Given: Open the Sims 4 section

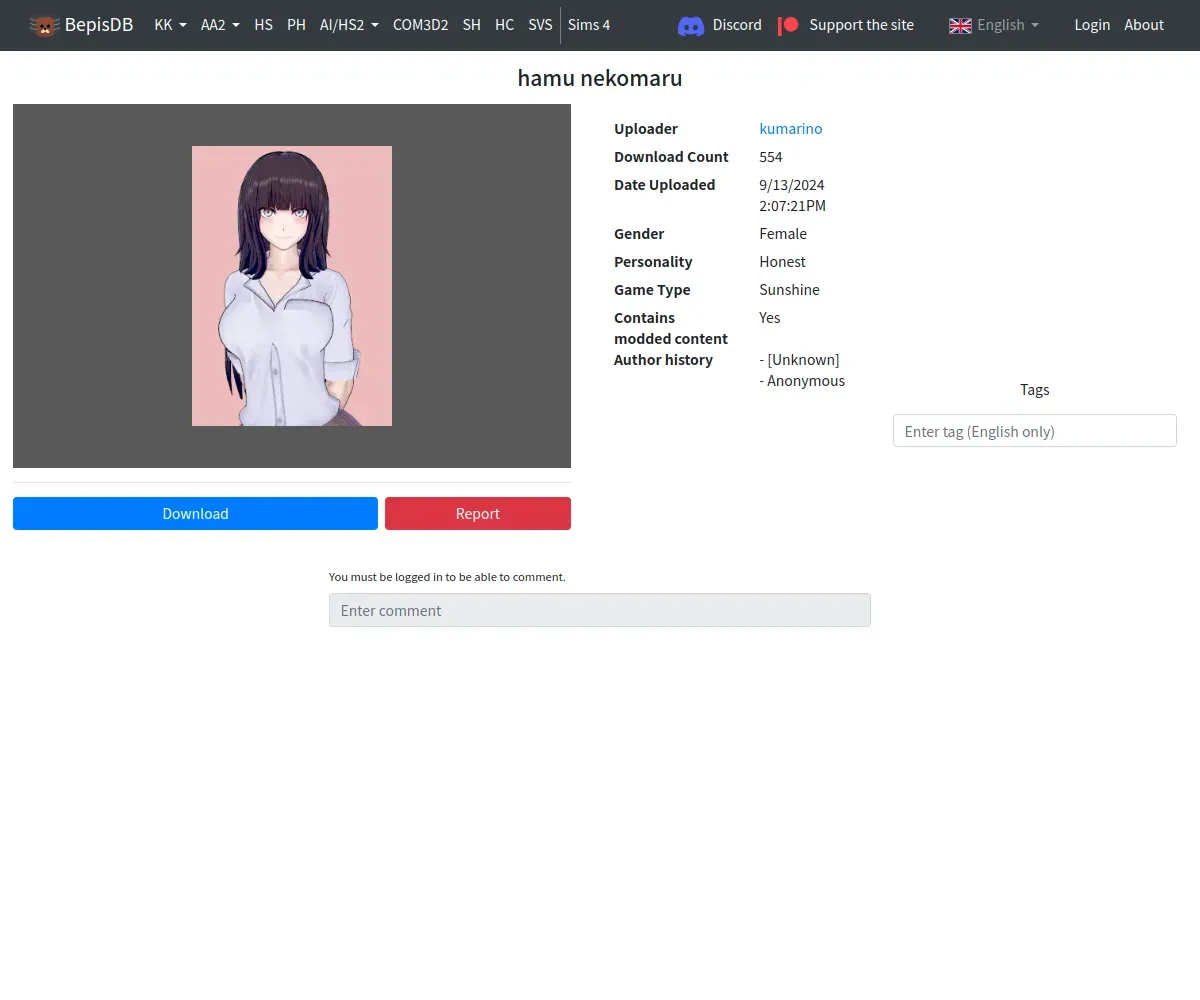Looking at the screenshot, I should (x=589, y=25).
